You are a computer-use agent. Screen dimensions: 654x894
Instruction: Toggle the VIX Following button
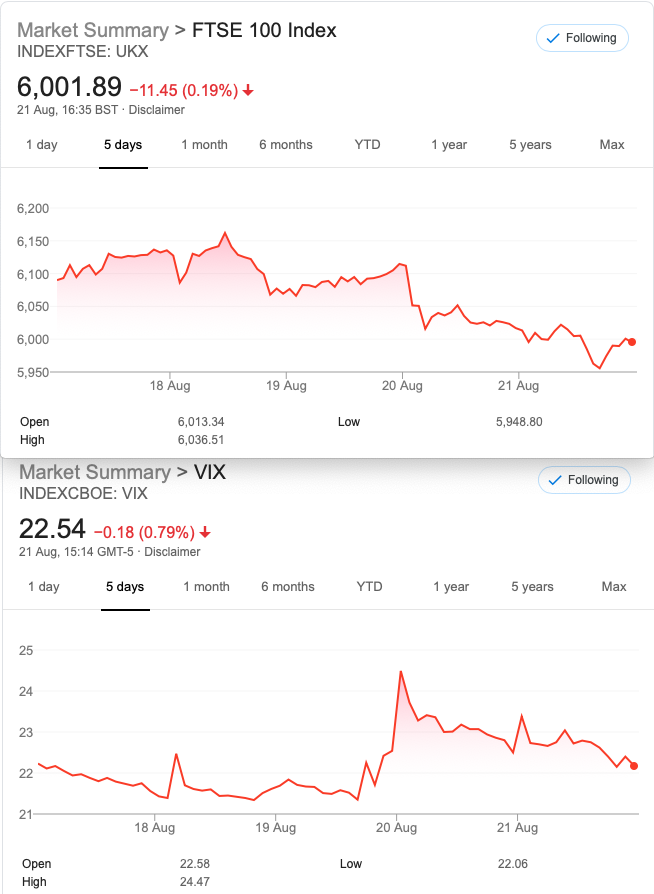(x=584, y=480)
